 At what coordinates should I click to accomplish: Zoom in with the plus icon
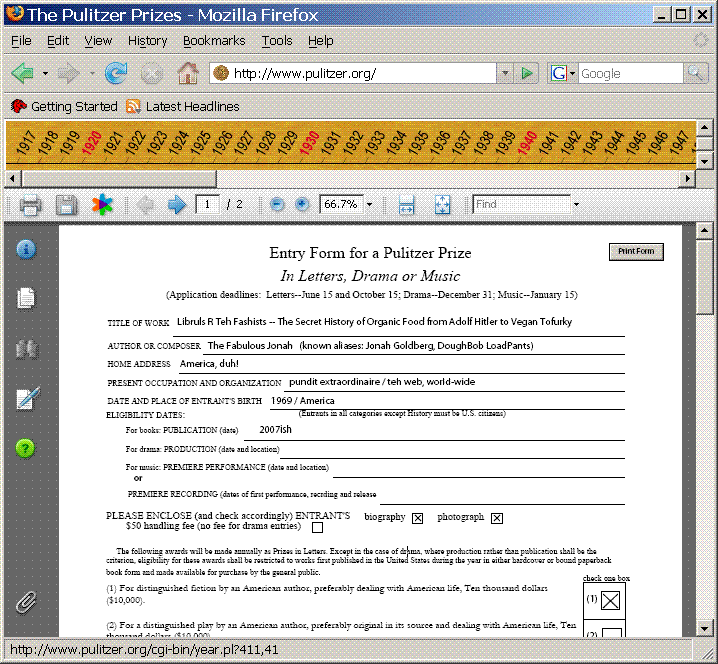tap(301, 204)
